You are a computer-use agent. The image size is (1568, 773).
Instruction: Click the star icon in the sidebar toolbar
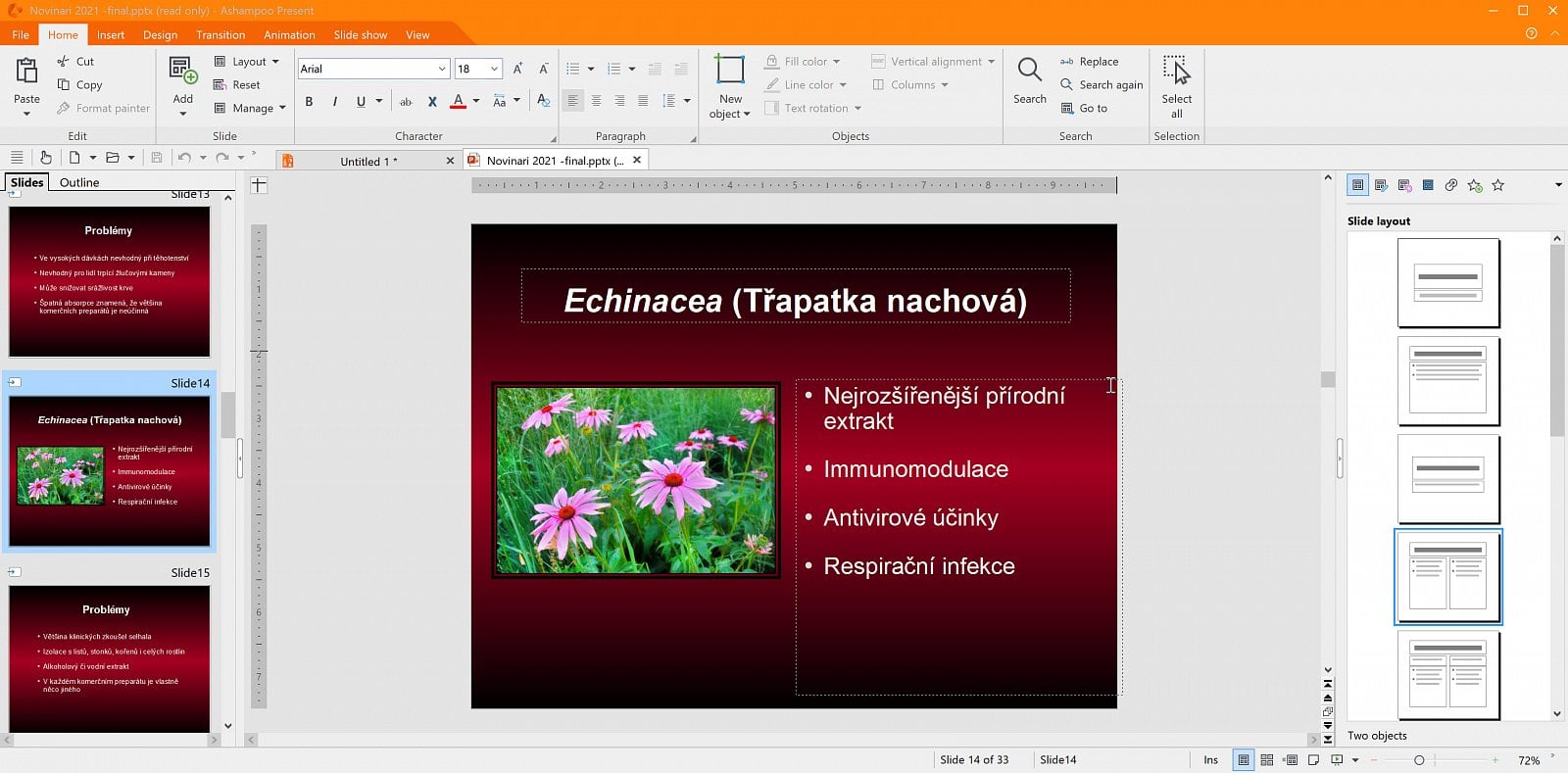click(x=1498, y=184)
